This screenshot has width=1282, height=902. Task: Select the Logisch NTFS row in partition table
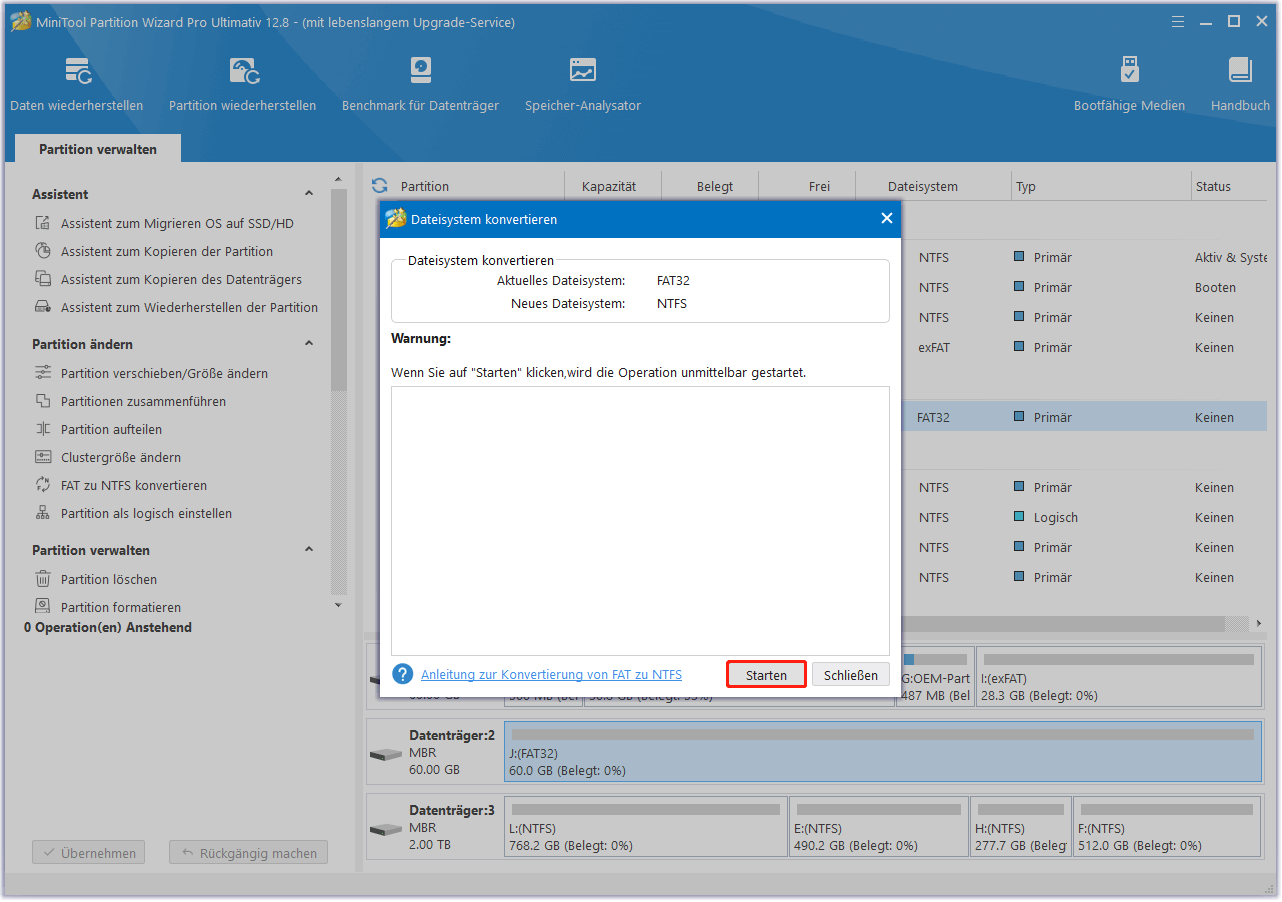point(1084,517)
